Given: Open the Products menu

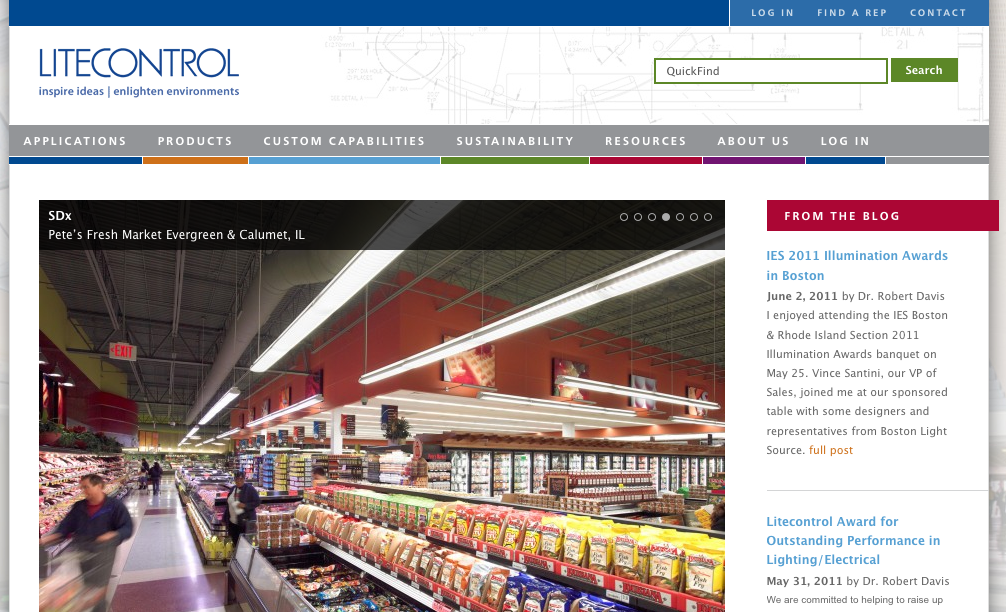Looking at the screenshot, I should point(195,141).
